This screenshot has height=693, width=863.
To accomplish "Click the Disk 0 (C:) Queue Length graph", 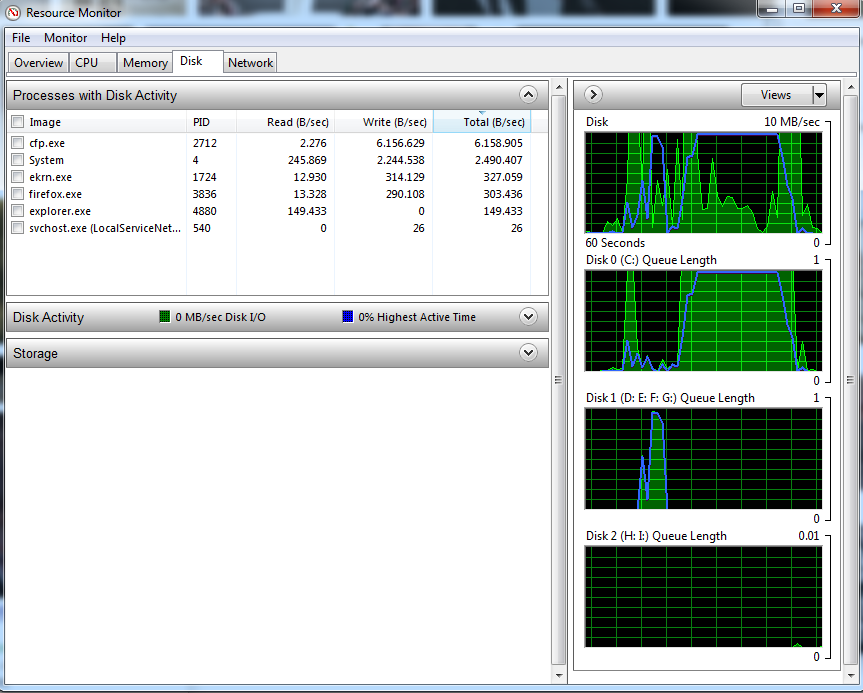I will pos(703,321).
